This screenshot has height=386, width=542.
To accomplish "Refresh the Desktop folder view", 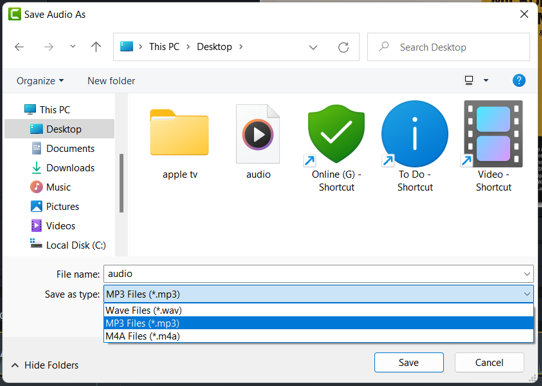I will point(343,47).
